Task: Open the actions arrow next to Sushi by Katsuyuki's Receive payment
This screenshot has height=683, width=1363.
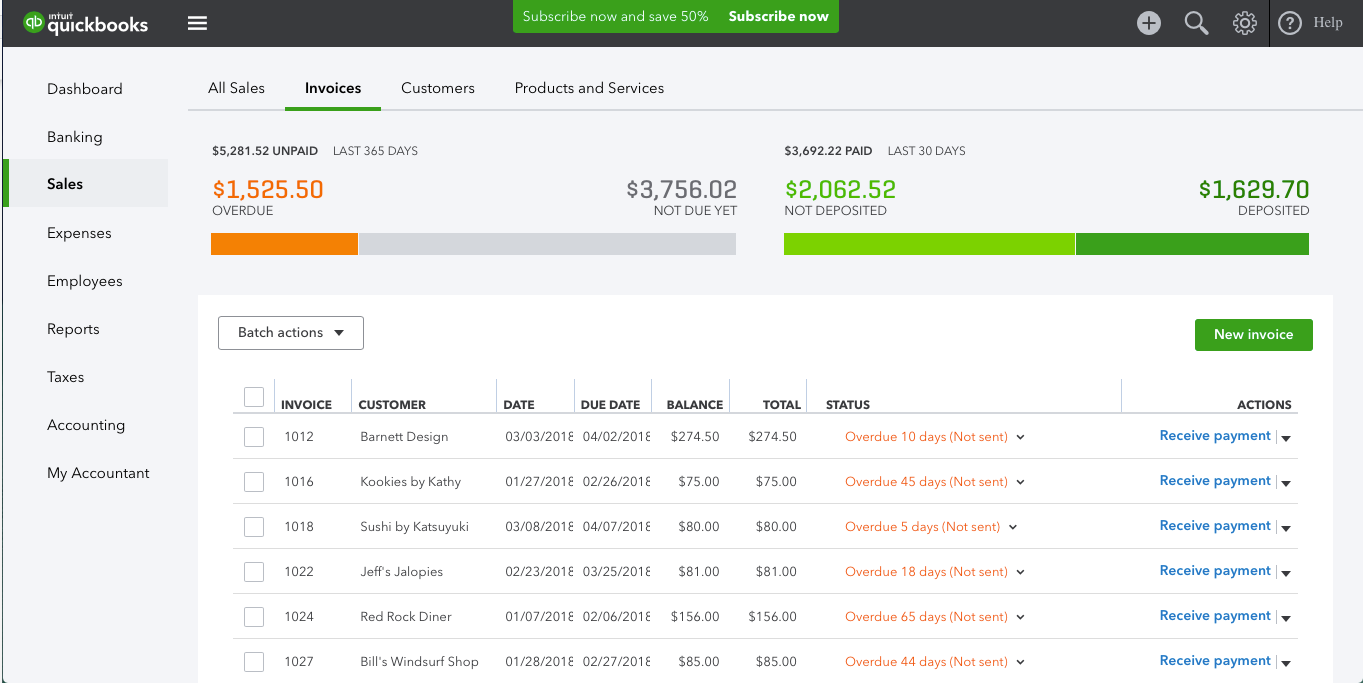Action: 1286,527
